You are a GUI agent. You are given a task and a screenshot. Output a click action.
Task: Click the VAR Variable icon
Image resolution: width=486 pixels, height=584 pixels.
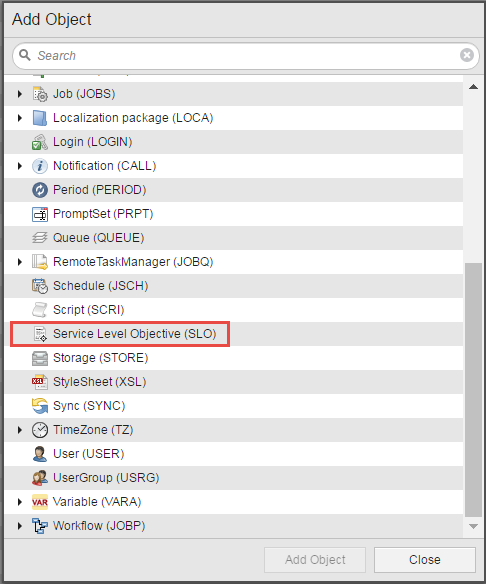tap(40, 502)
